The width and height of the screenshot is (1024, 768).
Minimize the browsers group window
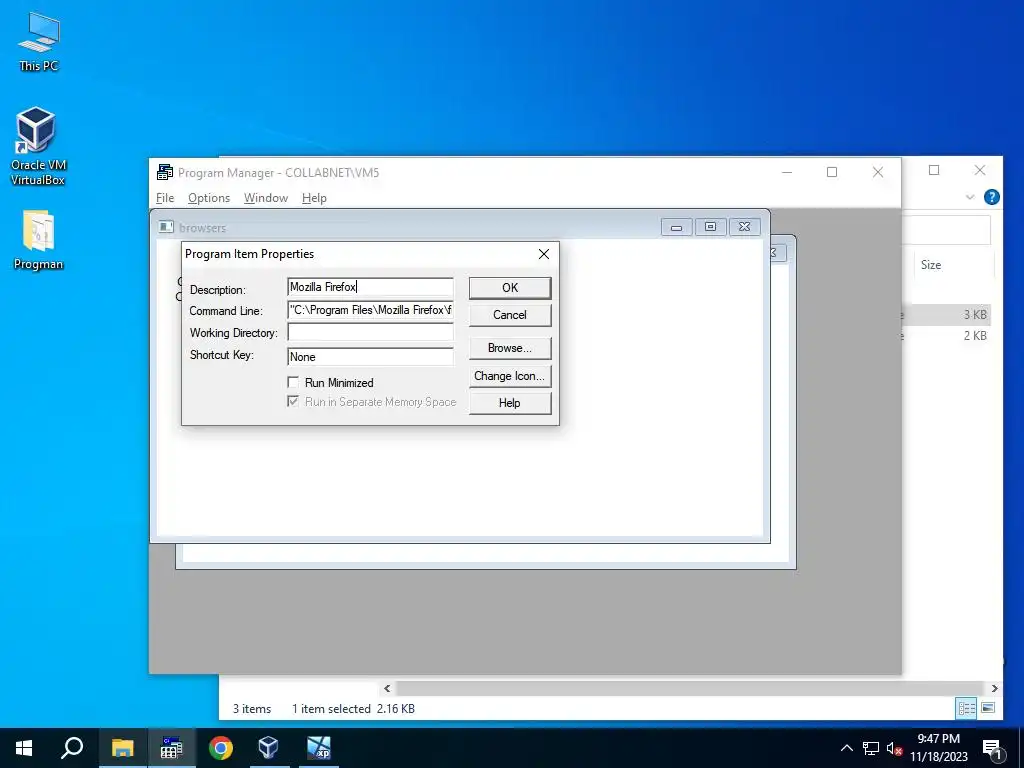coord(677,227)
